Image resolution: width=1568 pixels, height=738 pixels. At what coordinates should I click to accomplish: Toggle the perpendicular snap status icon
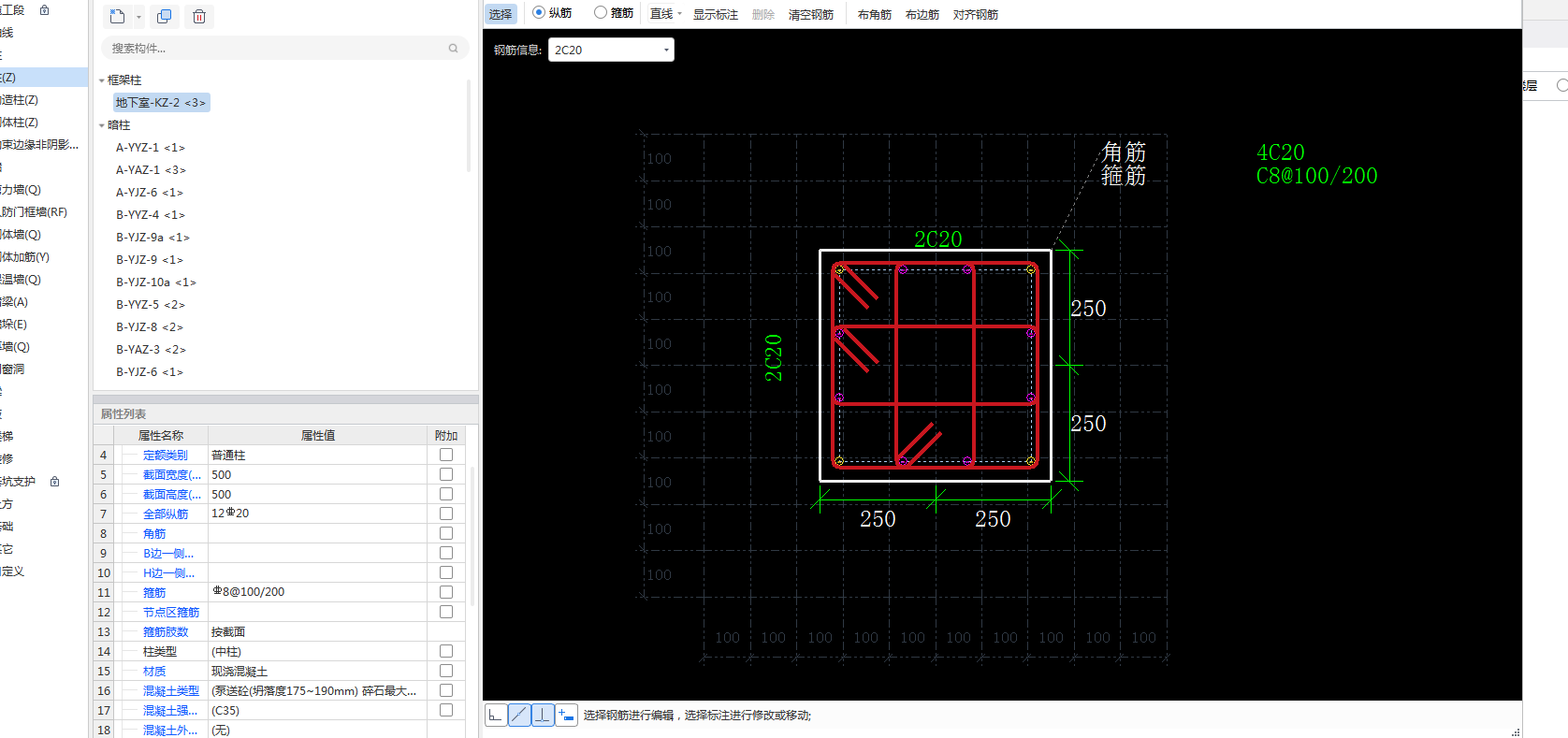click(543, 715)
